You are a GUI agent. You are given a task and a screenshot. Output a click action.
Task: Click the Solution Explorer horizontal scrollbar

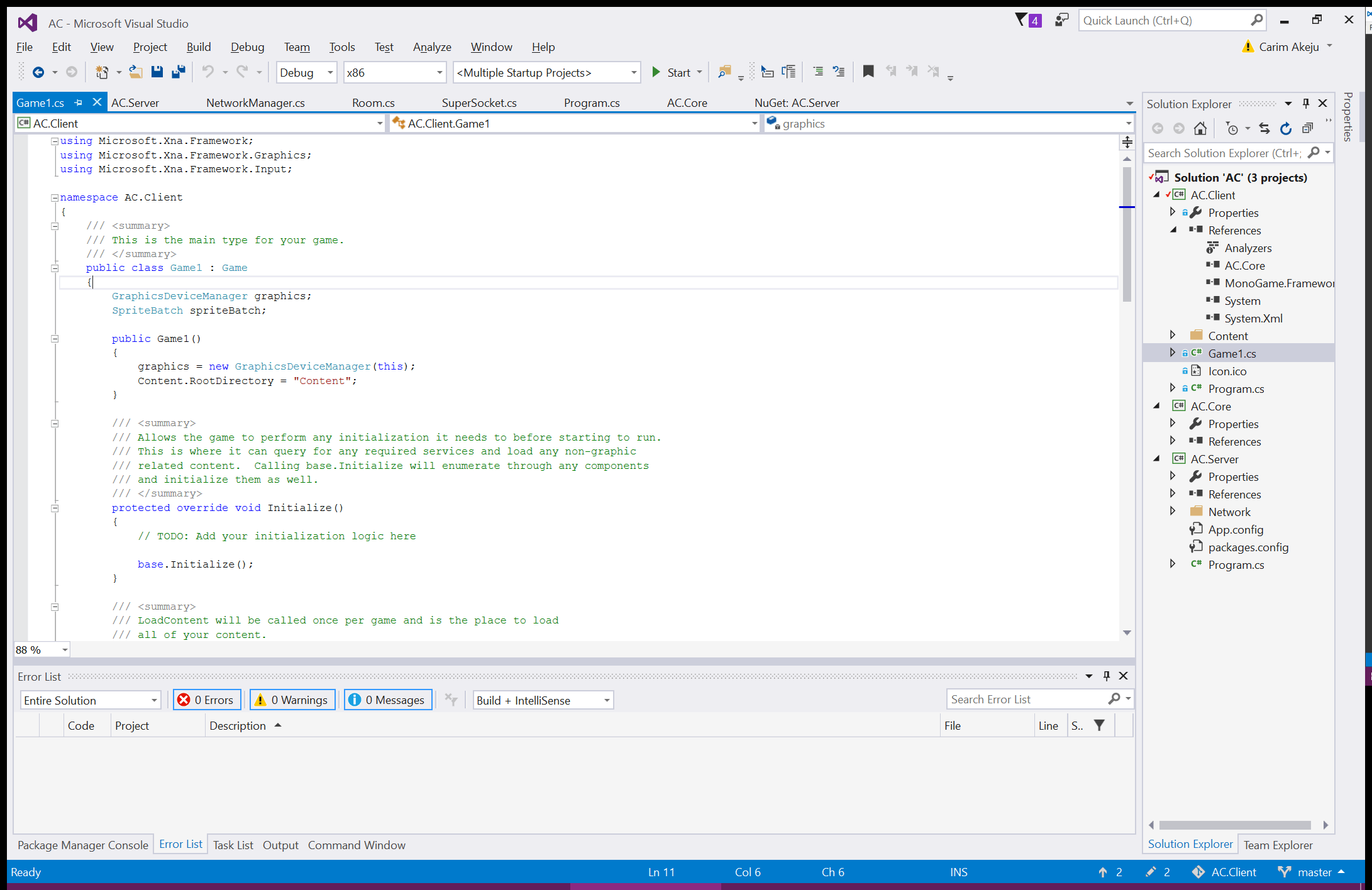[1235, 825]
